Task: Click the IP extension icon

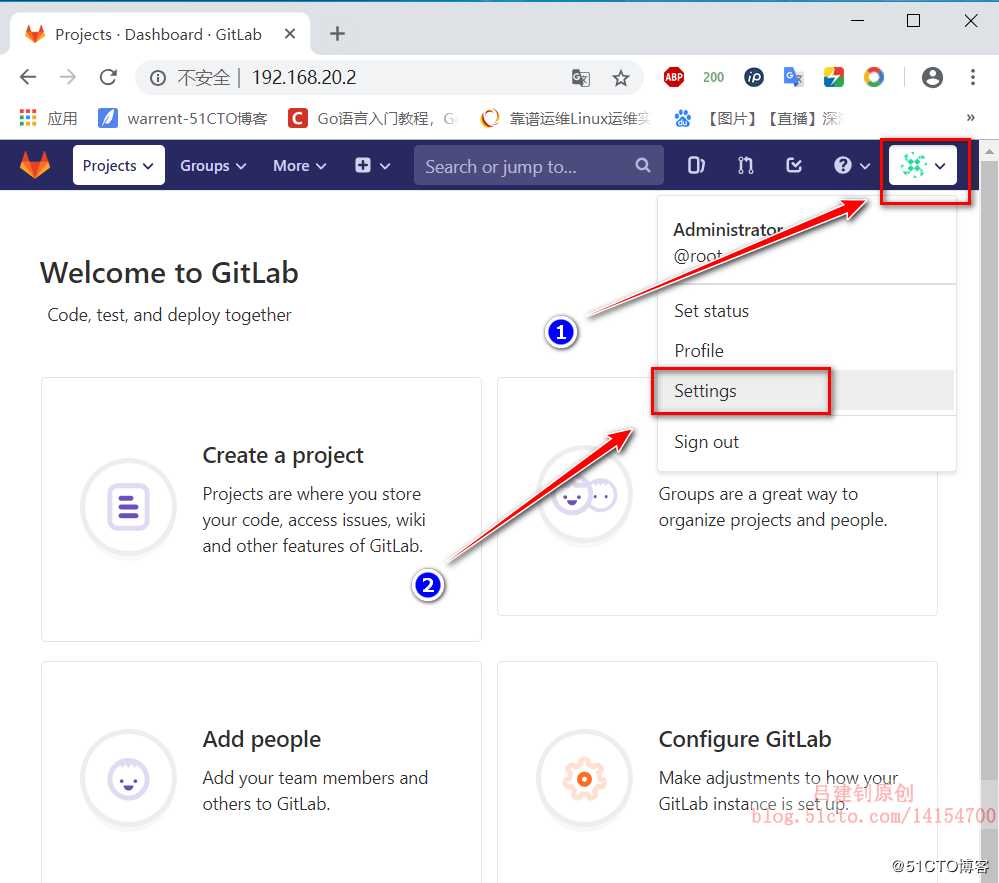Action: (x=754, y=77)
